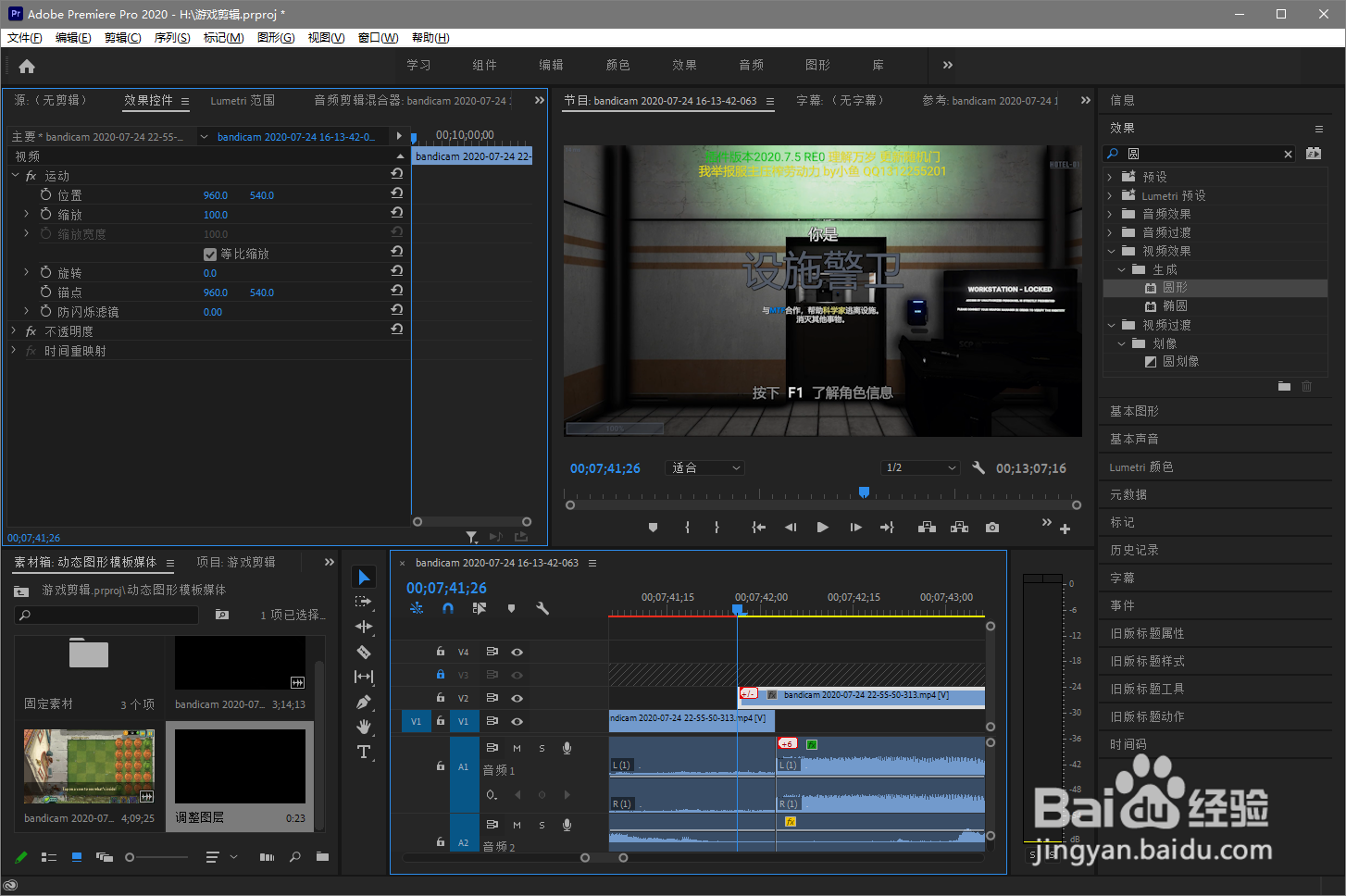
Task: Toggle V2 track output eye
Action: (517, 698)
